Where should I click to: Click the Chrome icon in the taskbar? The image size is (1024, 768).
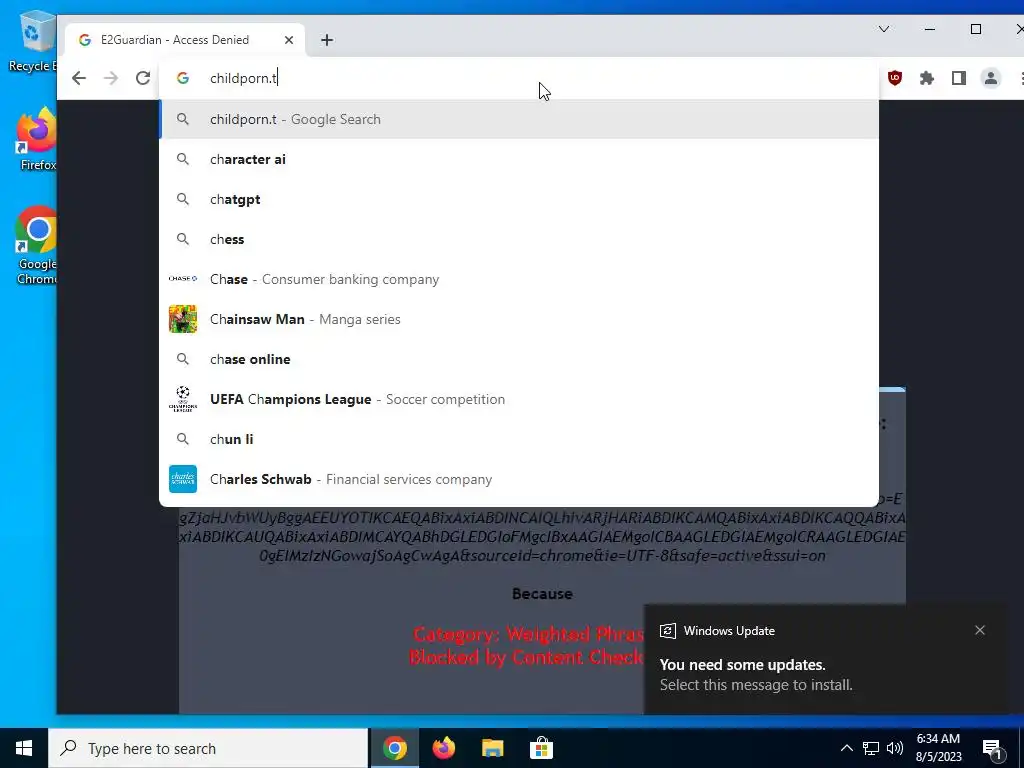tap(394, 748)
